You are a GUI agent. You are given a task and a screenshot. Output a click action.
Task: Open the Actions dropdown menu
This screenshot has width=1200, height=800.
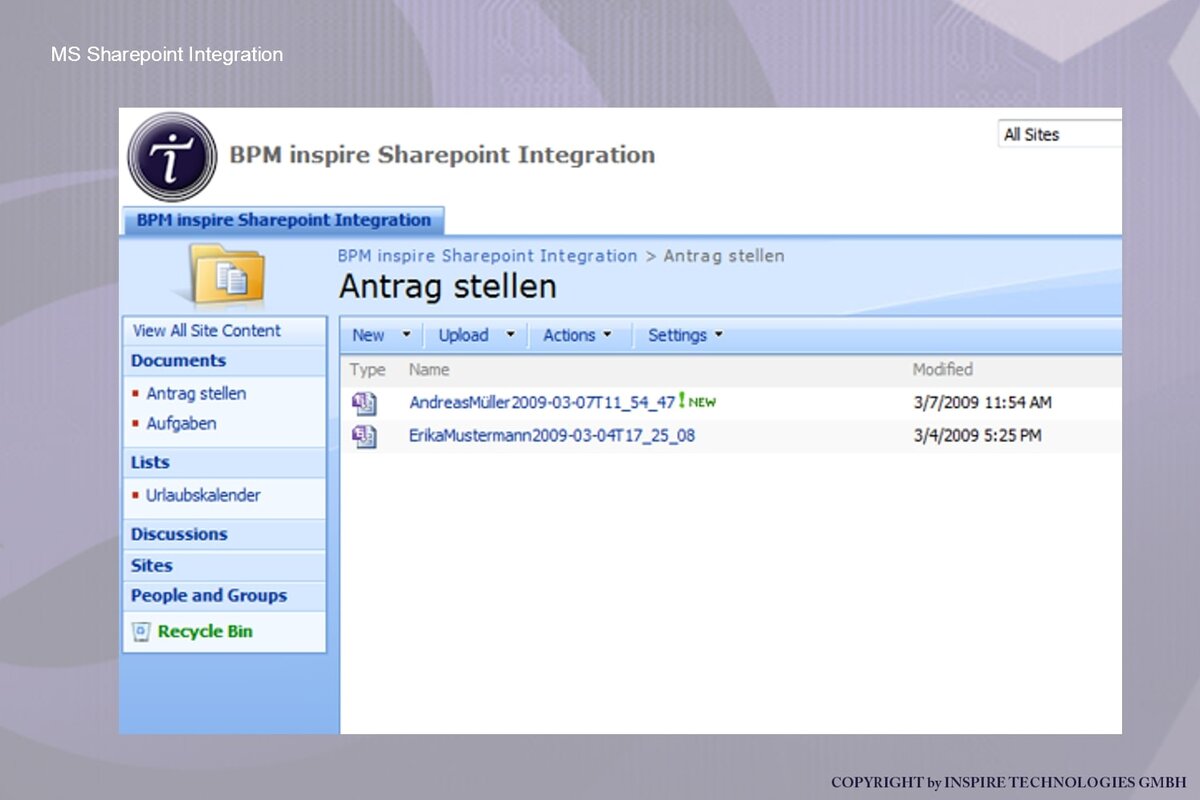coord(577,335)
